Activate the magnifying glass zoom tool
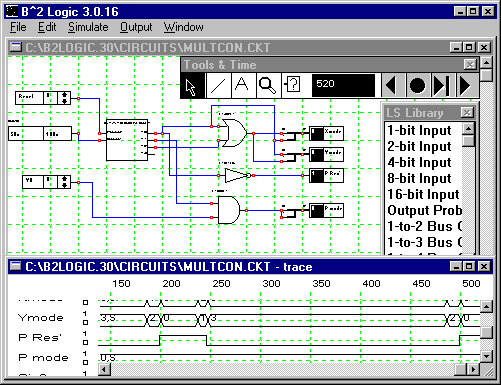Image resolution: width=501 pixels, height=385 pixels. (268, 86)
